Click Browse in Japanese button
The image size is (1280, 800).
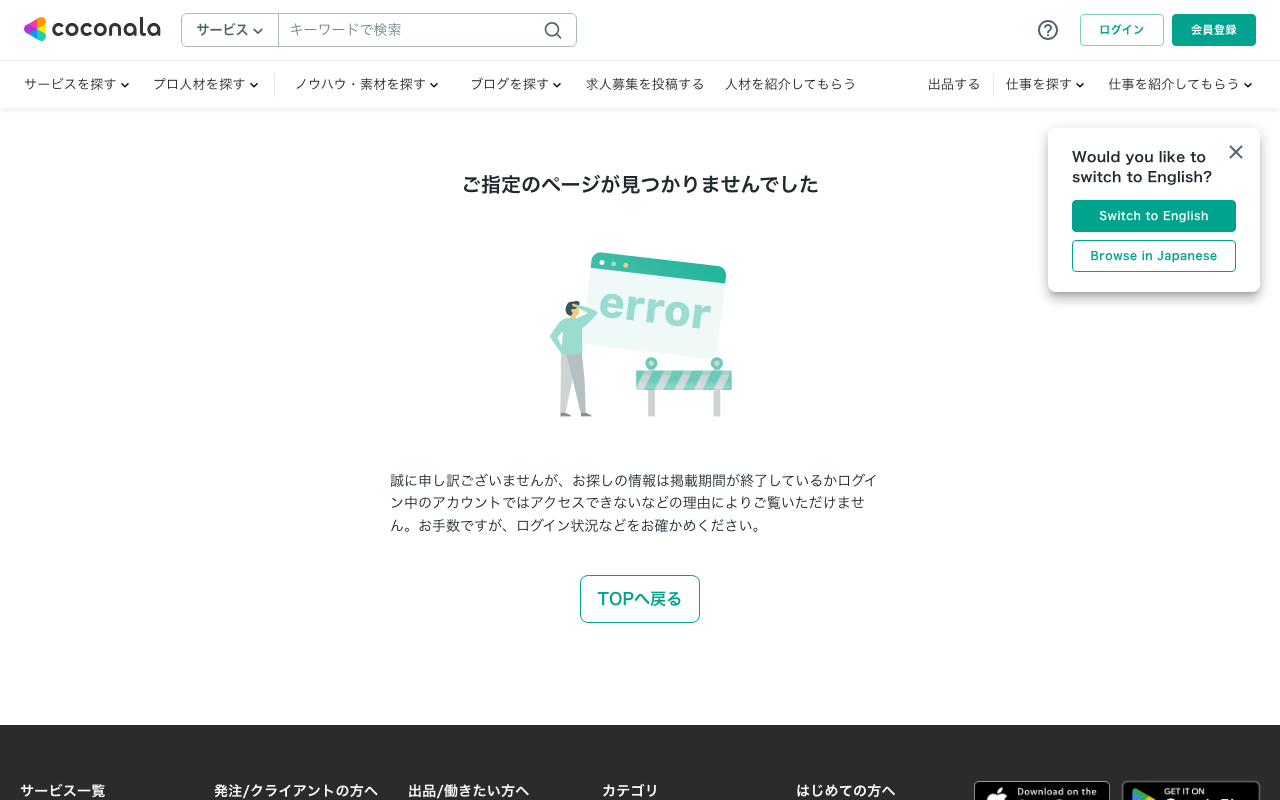[x=1154, y=256]
